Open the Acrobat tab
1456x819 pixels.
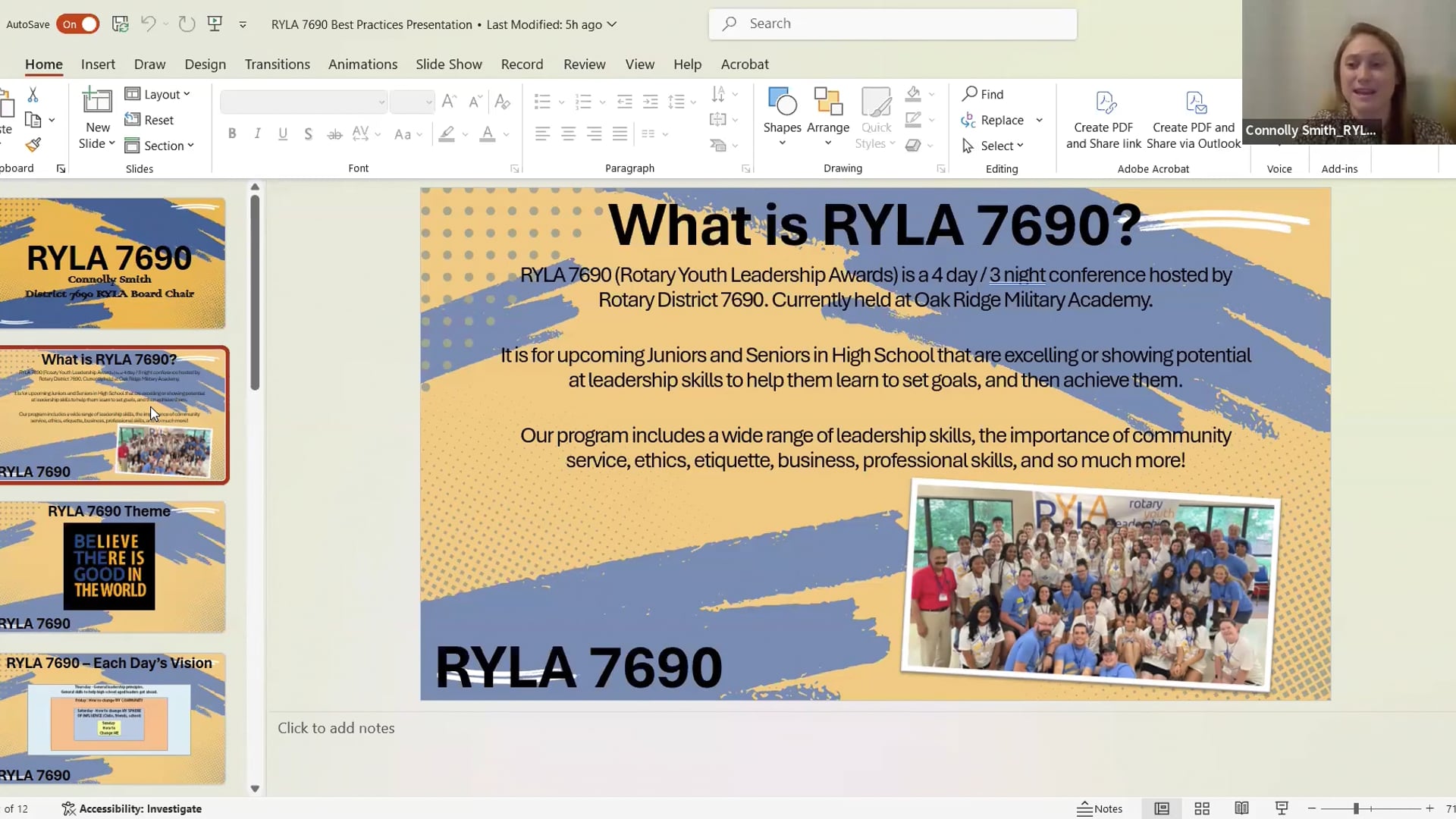[745, 64]
